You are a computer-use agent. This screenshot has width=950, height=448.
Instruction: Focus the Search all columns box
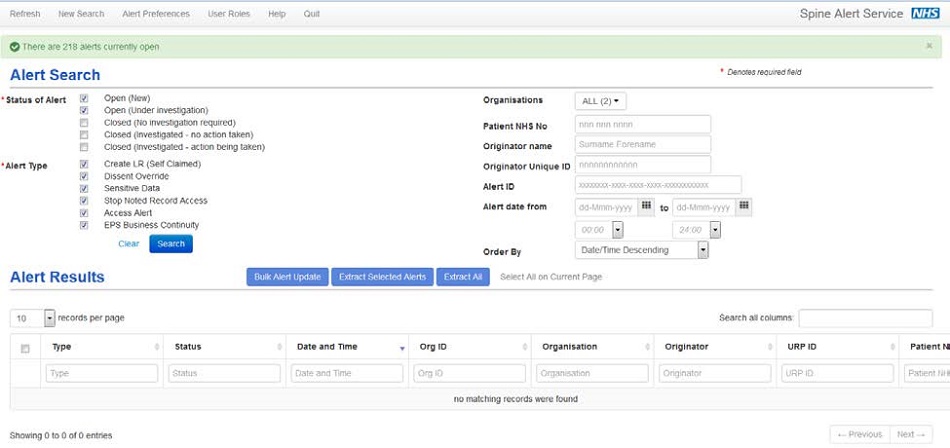coord(866,318)
